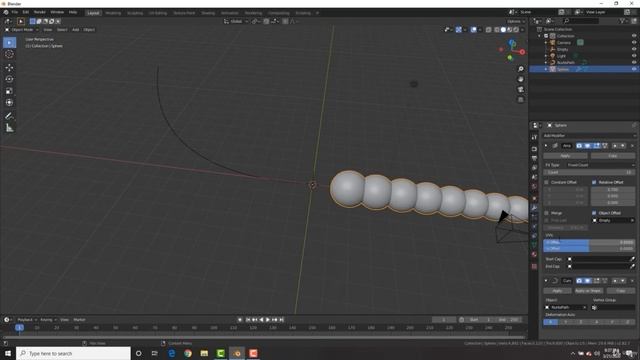Screen dimensions: 640x360
Task: Open the Window menu
Action: coord(57,12)
